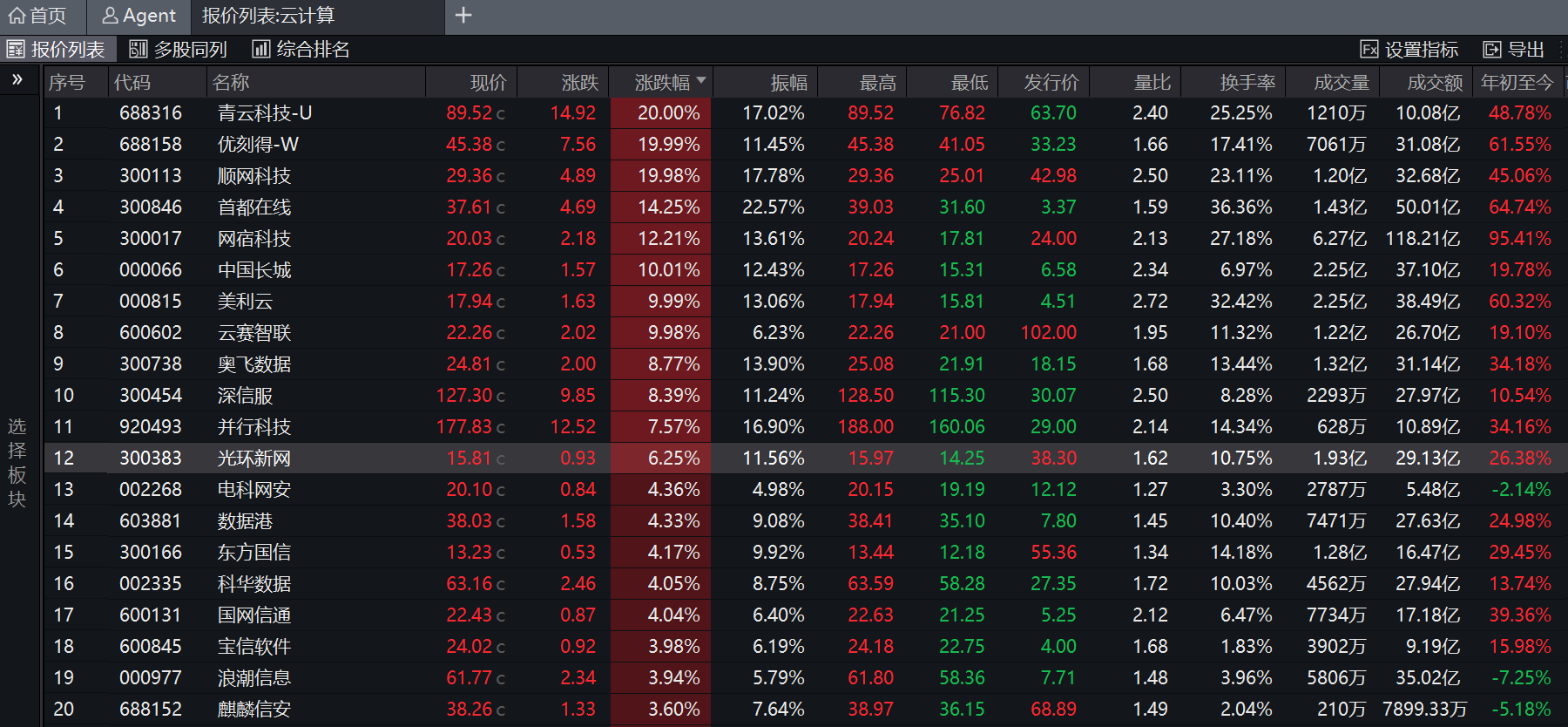Click stock code 300017

tap(151, 239)
